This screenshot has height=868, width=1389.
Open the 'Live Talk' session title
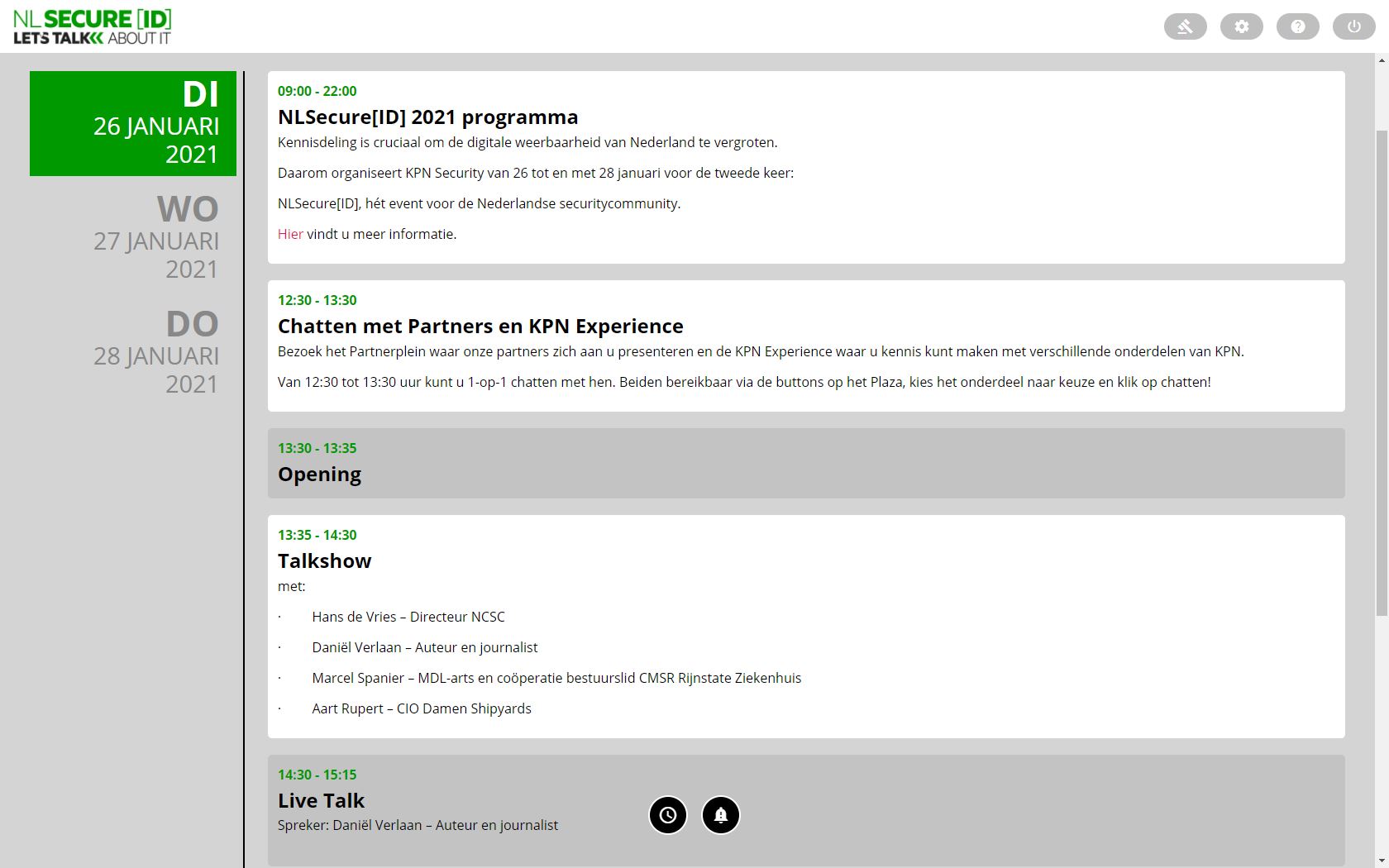click(321, 800)
